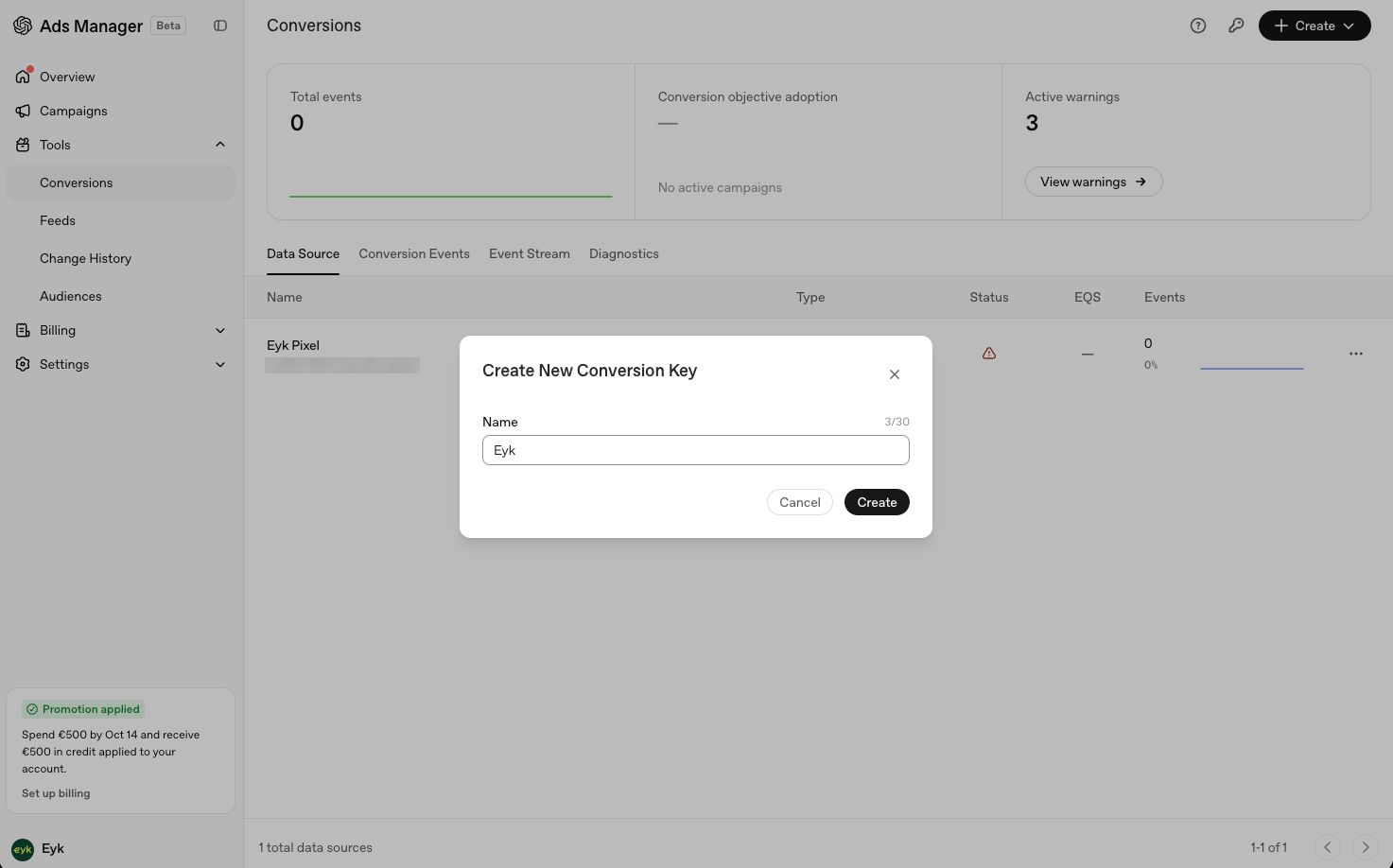Click the Settings gear icon

click(23, 364)
